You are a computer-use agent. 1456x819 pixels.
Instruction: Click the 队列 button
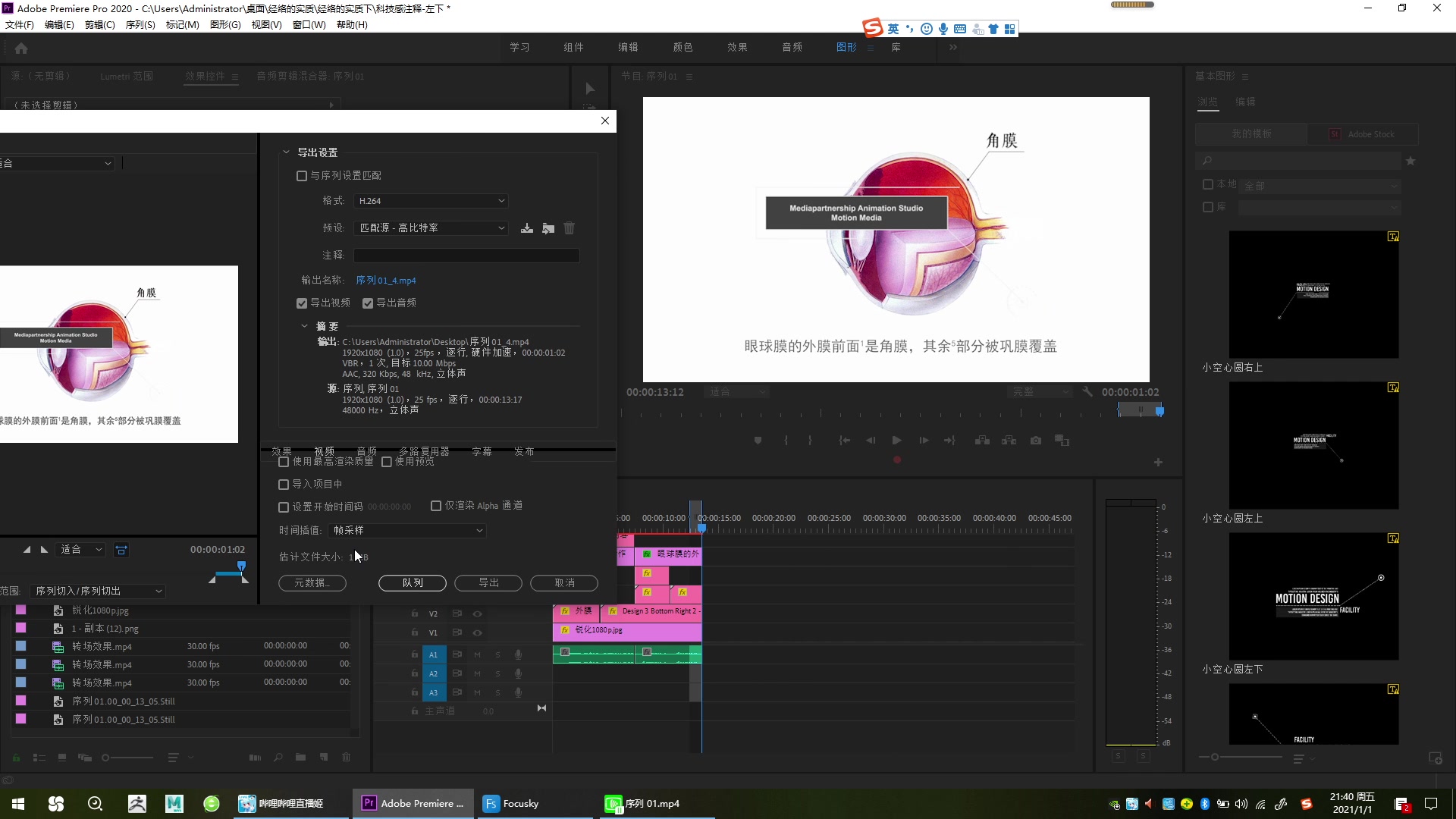[412, 583]
